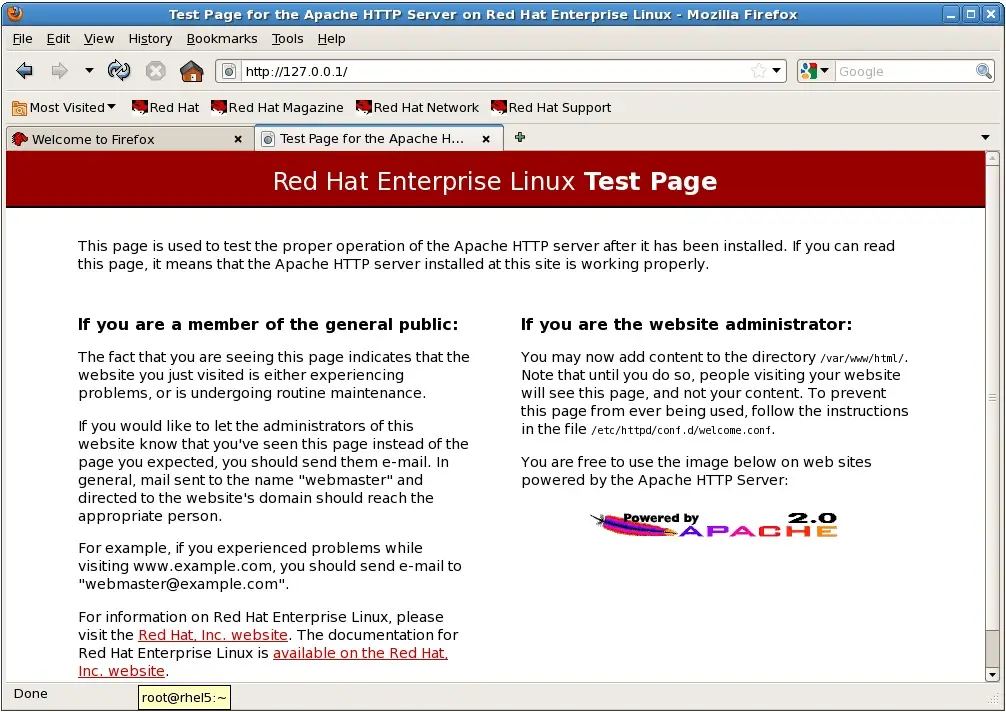Click the 127.0.0.1 address field
The image size is (1006, 712).
[x=490, y=71]
